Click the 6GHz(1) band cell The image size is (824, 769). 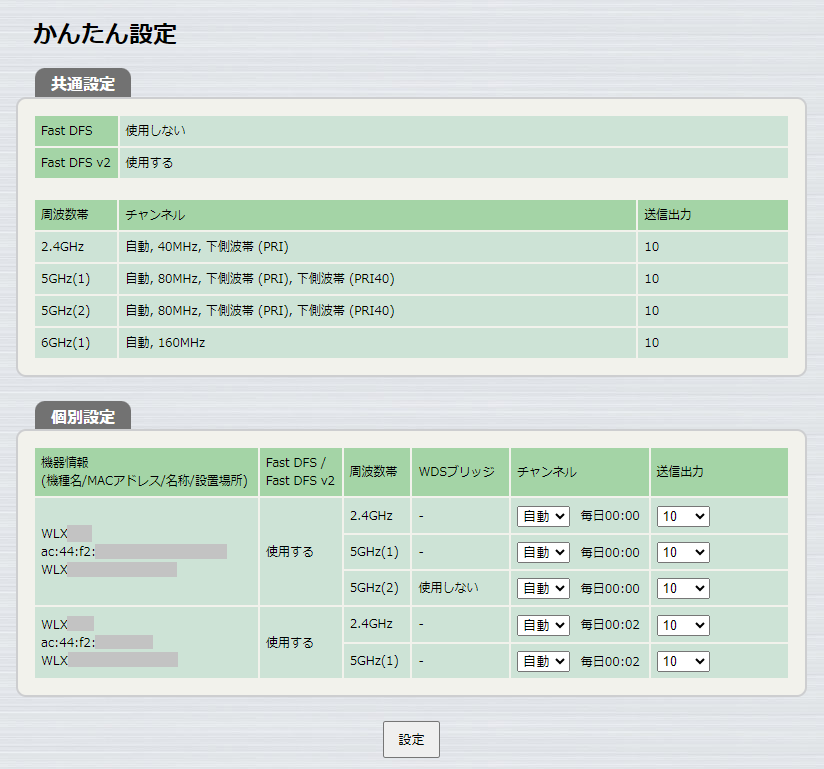point(76,343)
